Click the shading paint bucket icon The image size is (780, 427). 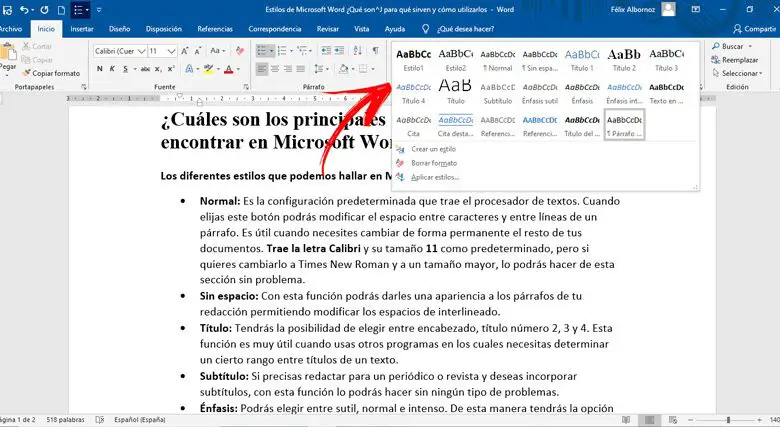343,69
